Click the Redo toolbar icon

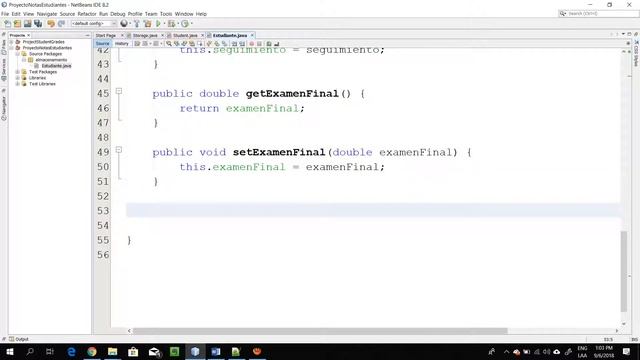[x=61, y=24]
